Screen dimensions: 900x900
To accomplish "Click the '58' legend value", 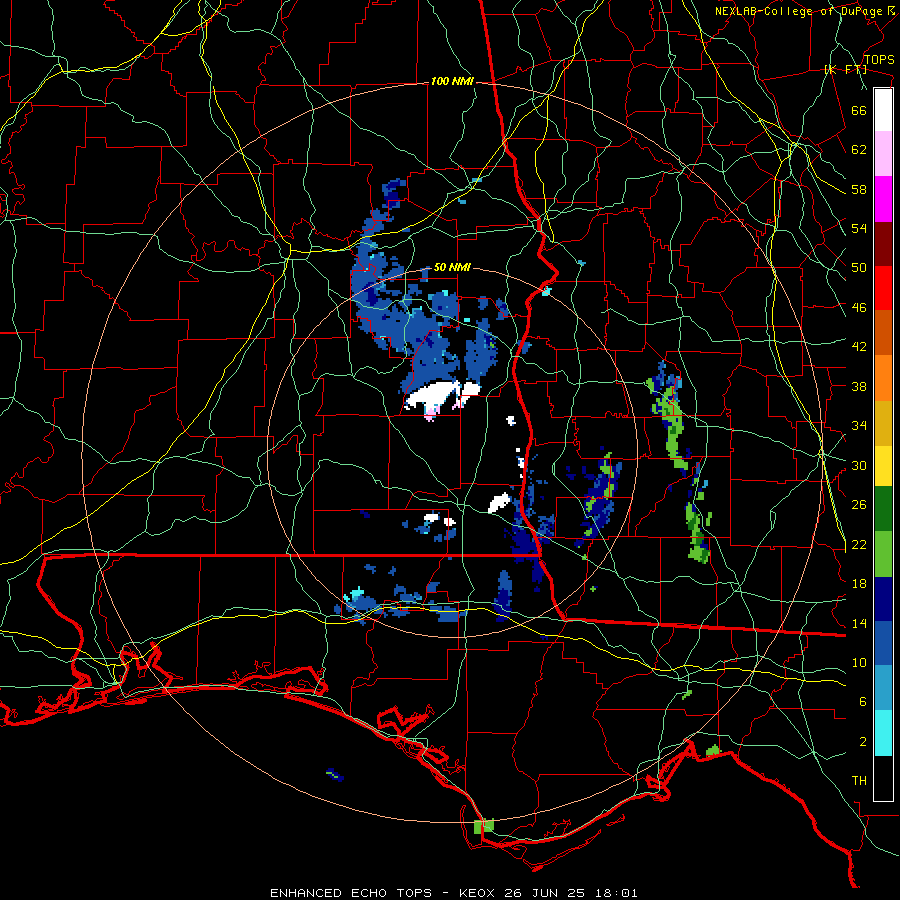I will 859,189.
